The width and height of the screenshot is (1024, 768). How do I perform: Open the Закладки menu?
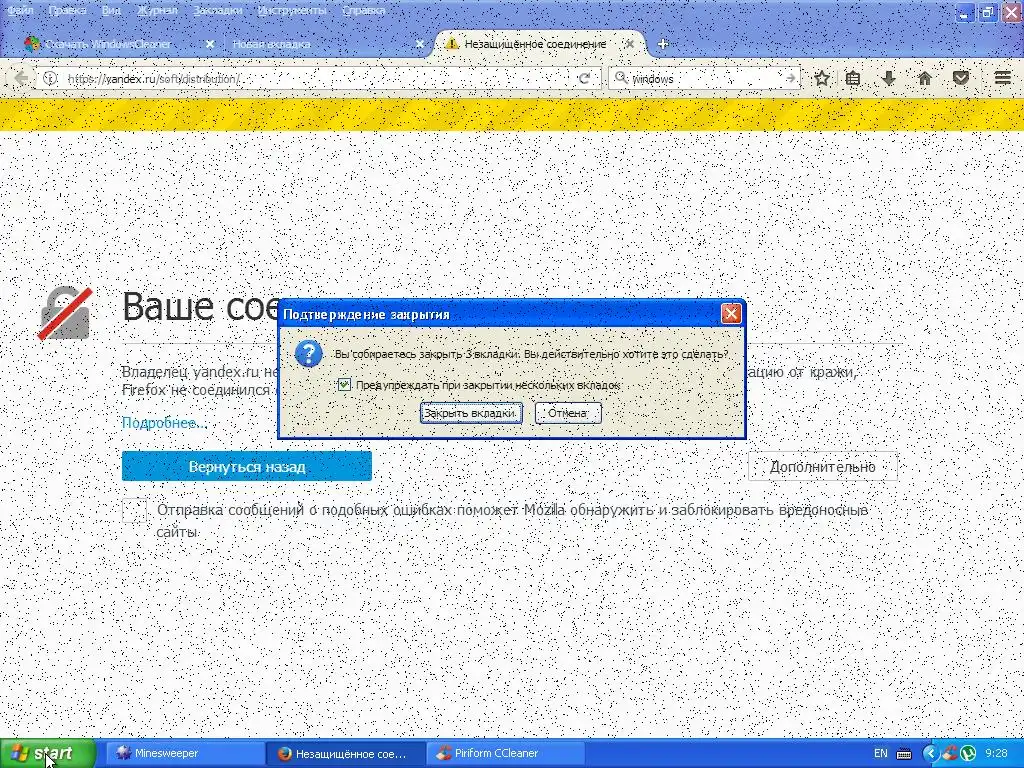[217, 10]
